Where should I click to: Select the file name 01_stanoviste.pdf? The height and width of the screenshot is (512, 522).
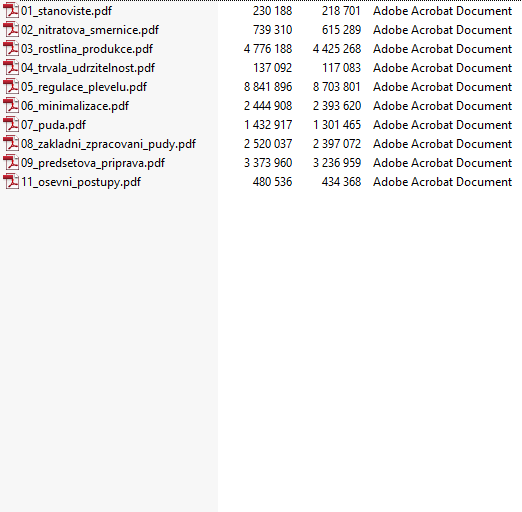(x=66, y=11)
